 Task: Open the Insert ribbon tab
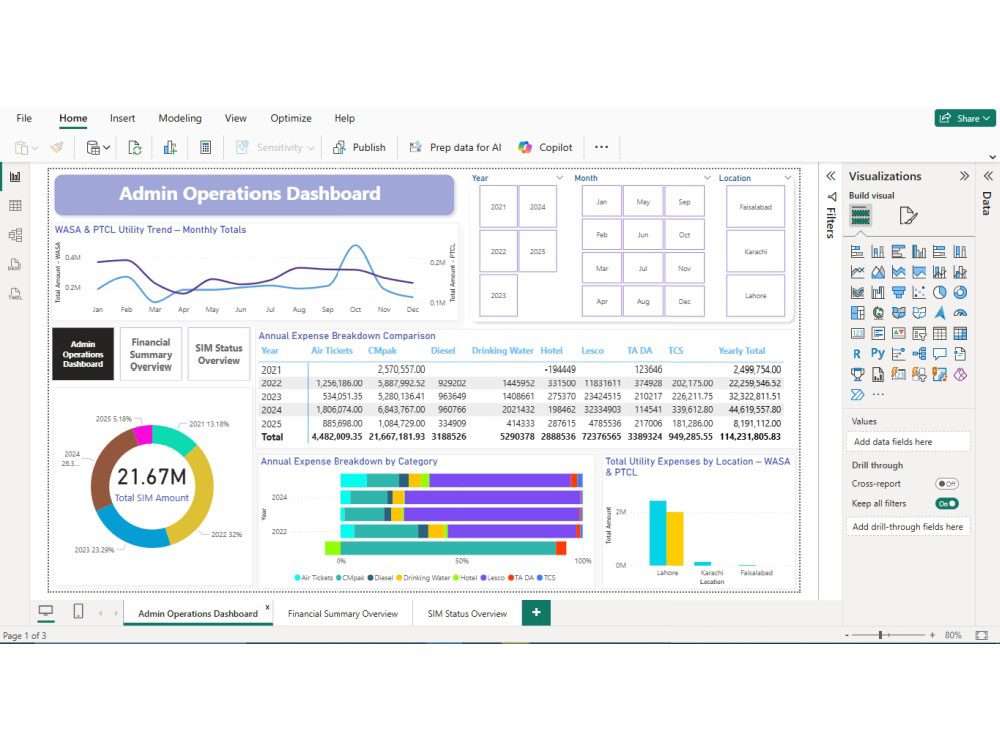122,118
